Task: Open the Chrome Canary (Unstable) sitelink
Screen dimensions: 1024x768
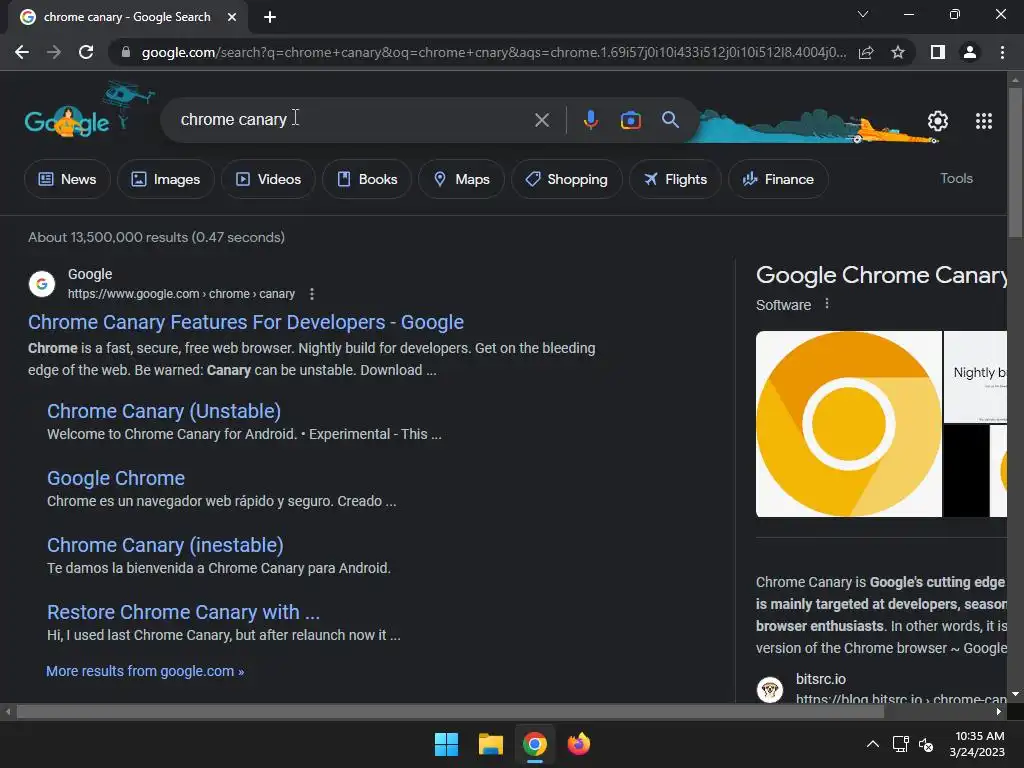Action: coord(164,411)
